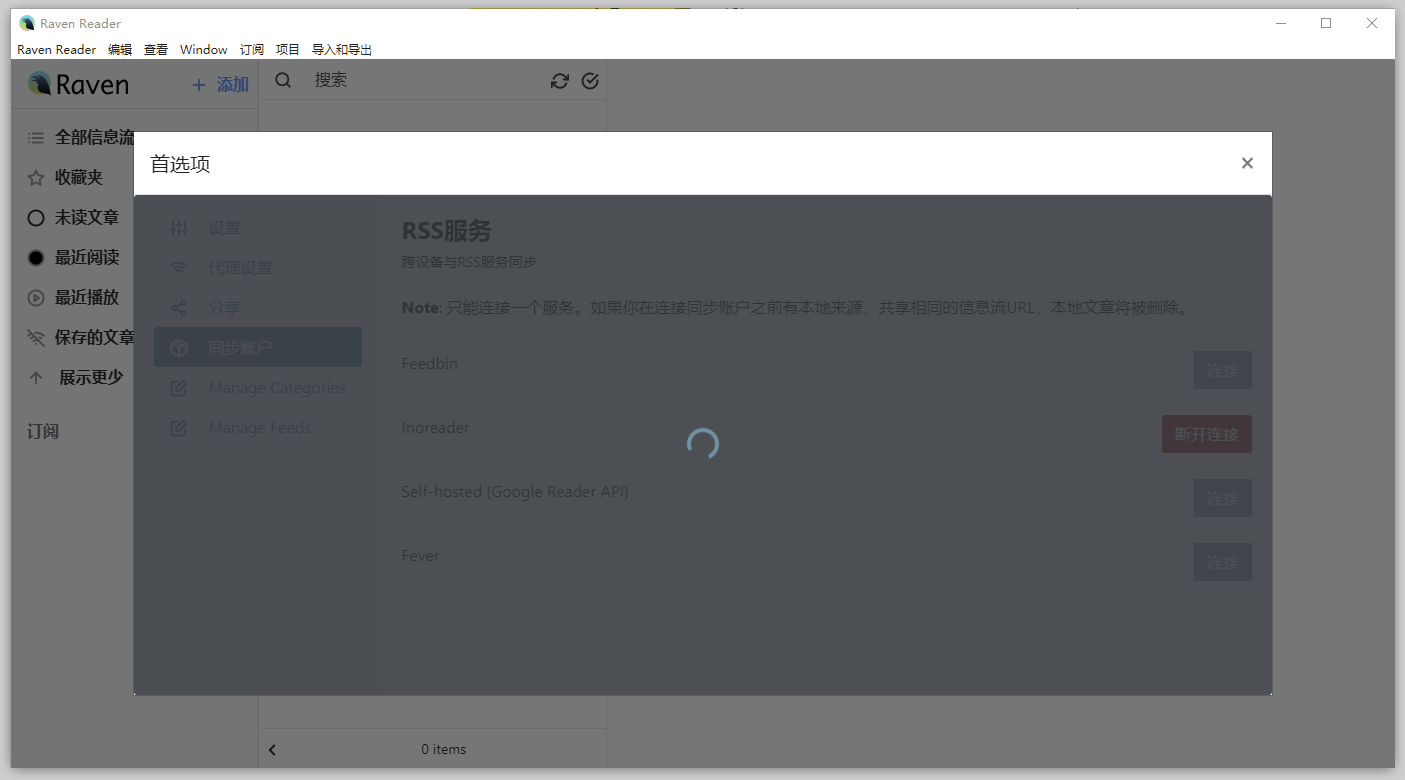Click the loading spinner in the dialog
Viewport: 1405px width, 780px height.
click(x=703, y=441)
